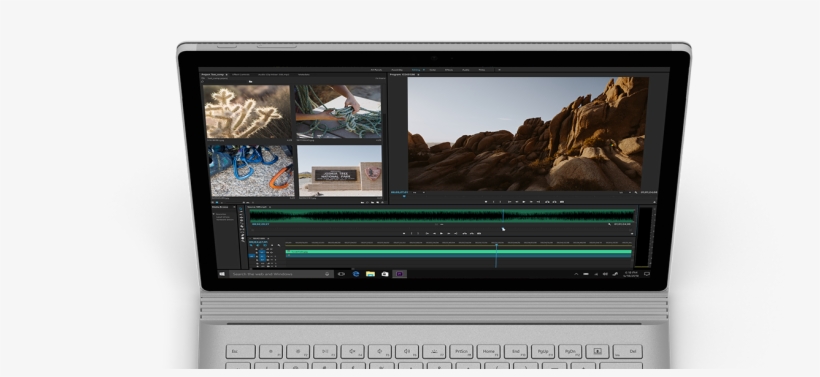
Task: Open File Explorer from the taskbar
Action: tap(370, 274)
